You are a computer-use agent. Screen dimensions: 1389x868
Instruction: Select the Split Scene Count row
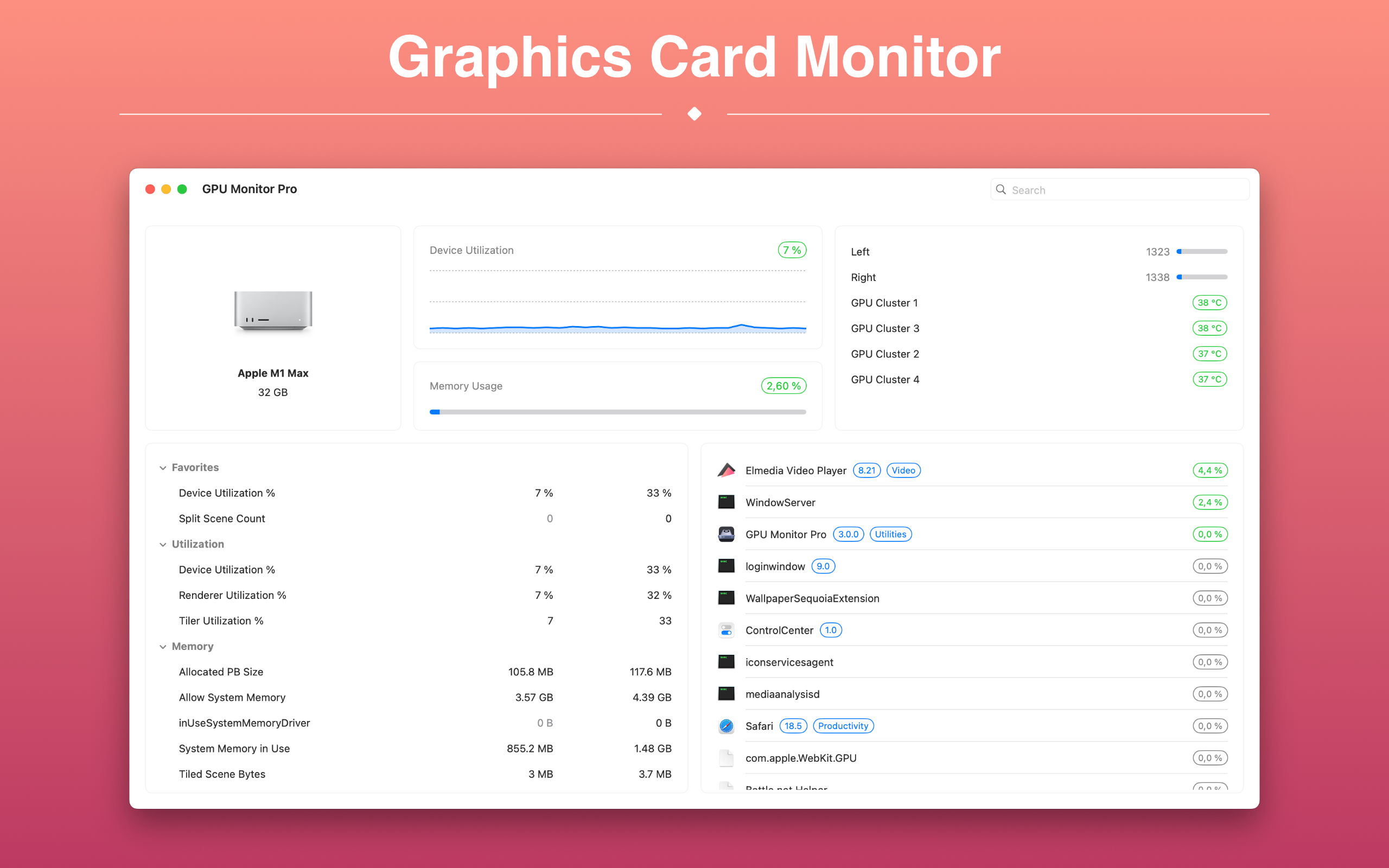417,519
